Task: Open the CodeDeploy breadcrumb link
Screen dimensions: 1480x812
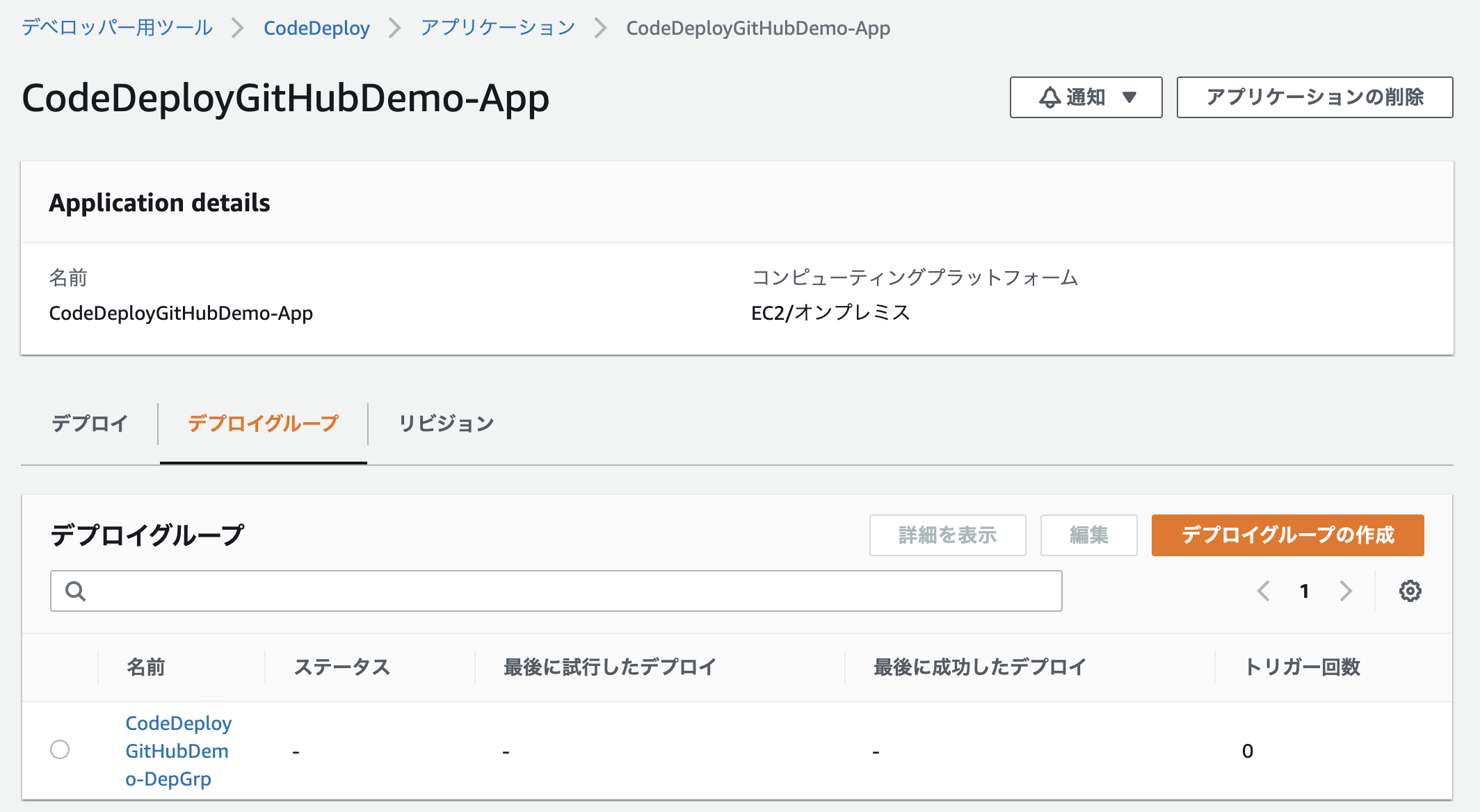Action: (x=316, y=28)
